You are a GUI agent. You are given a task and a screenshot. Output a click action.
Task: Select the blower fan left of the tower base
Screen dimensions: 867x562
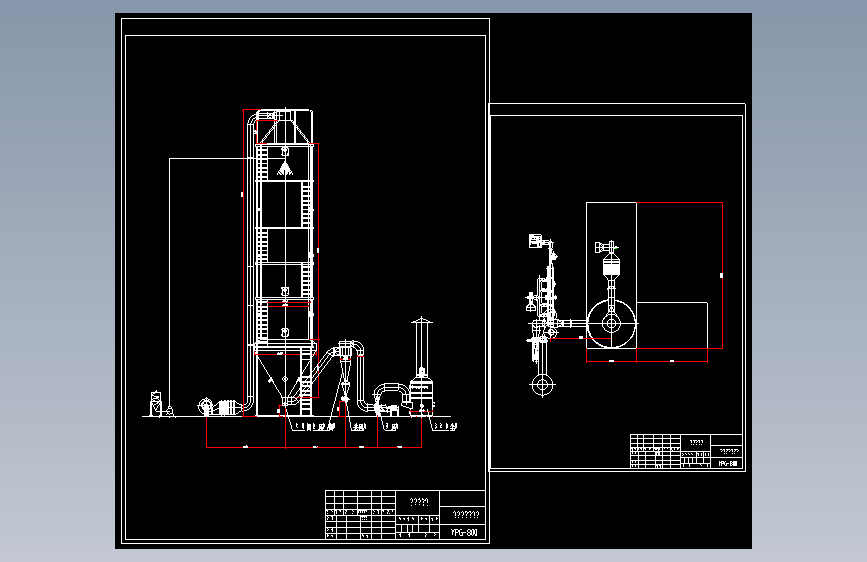pyautogui.click(x=206, y=407)
